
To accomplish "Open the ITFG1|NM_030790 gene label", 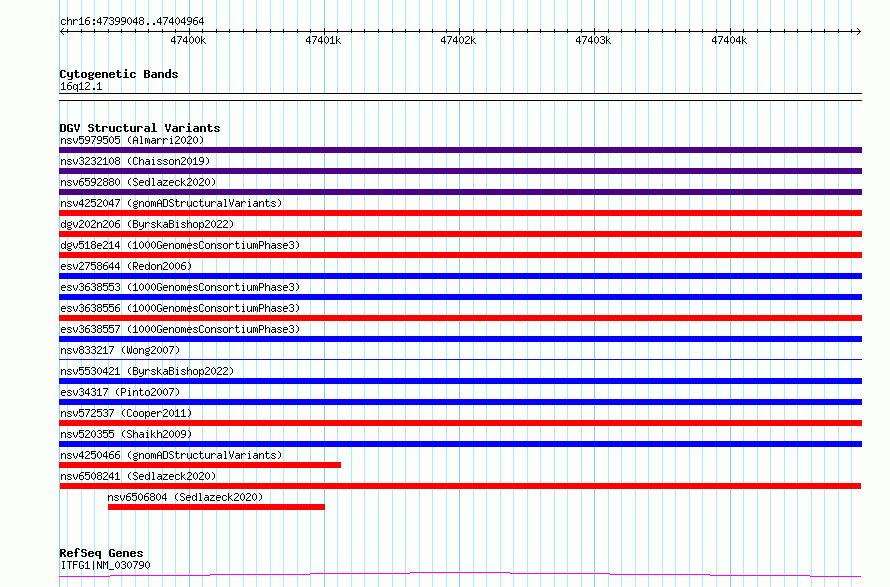I will [x=105, y=565].
